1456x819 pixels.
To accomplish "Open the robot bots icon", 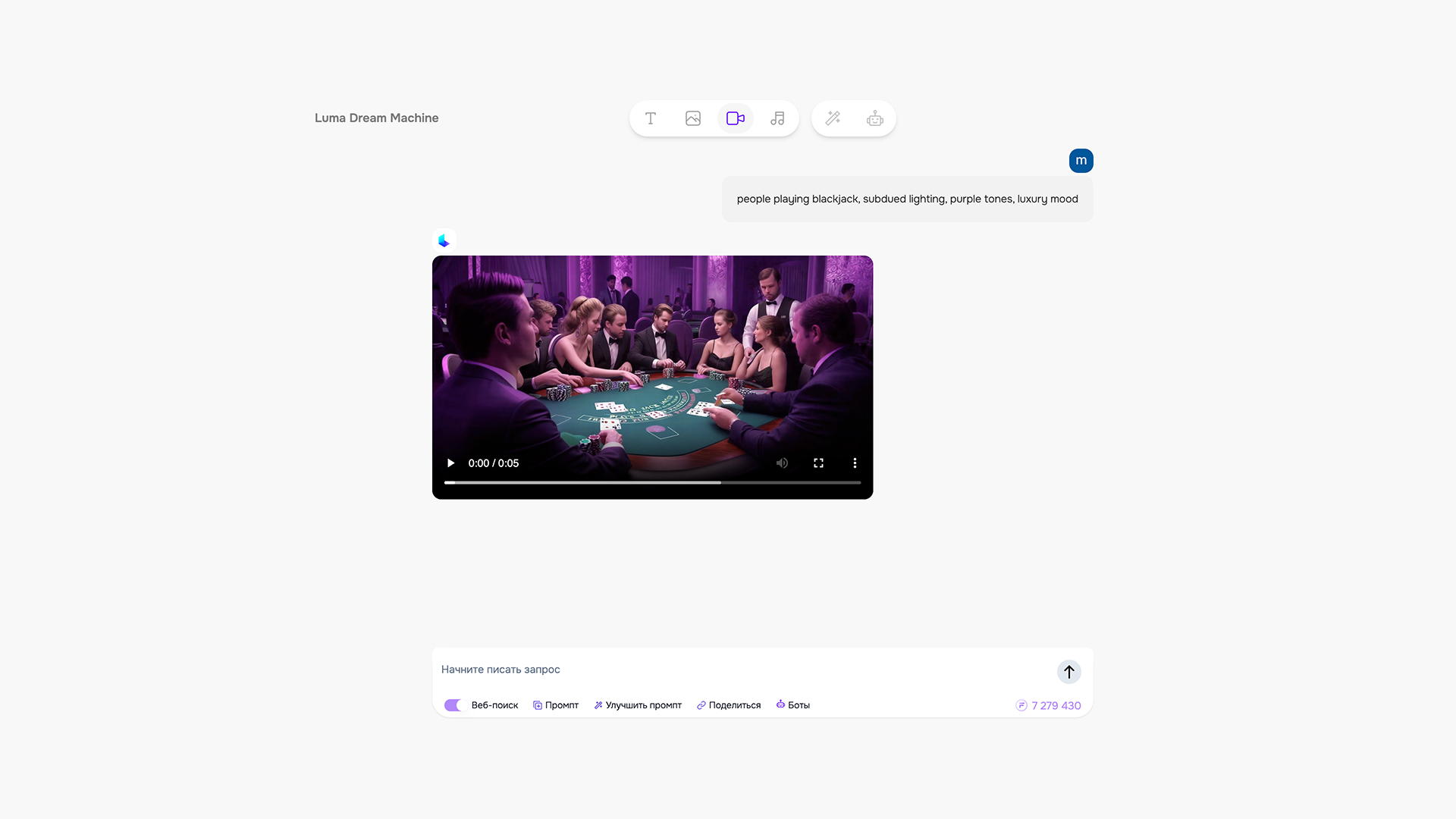I will [875, 118].
